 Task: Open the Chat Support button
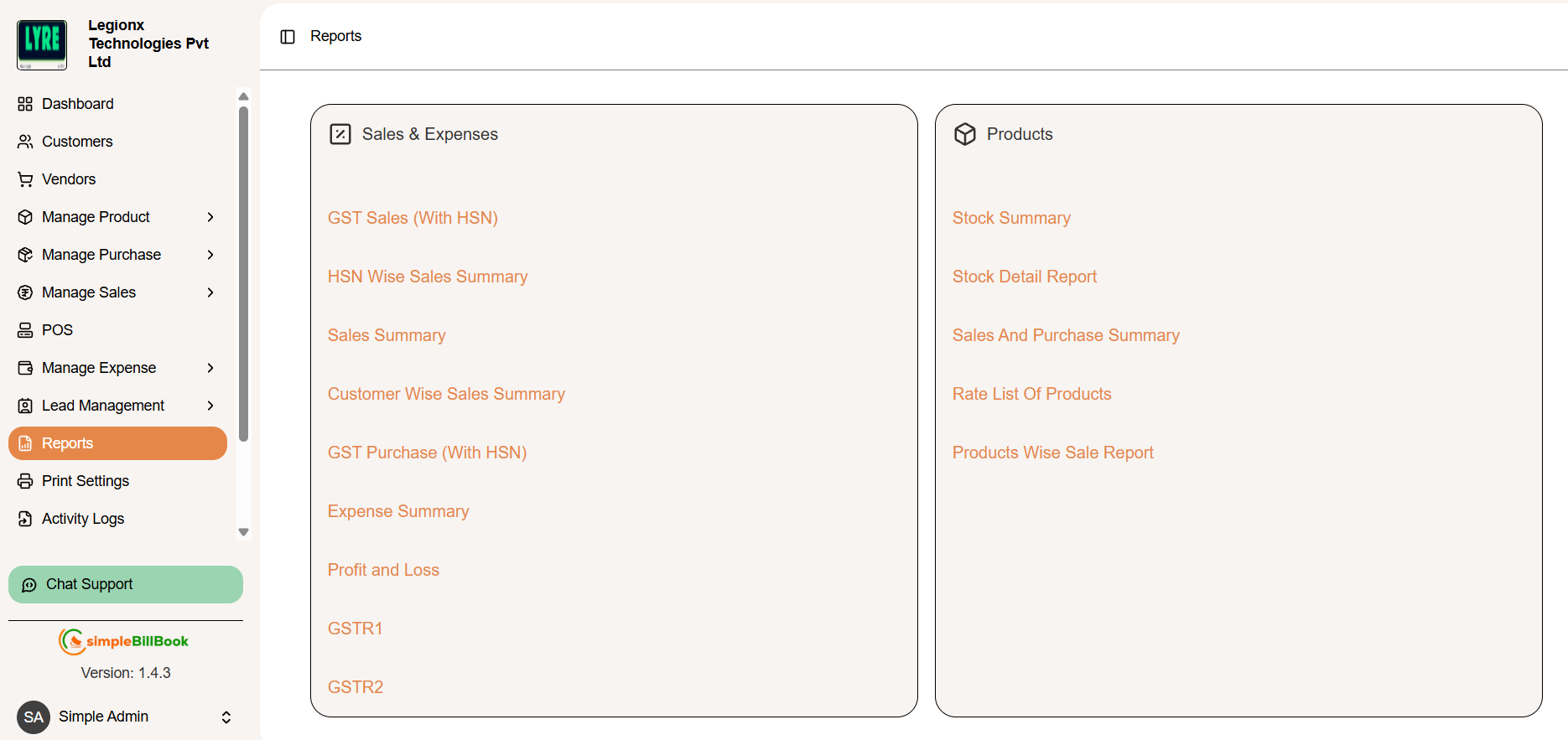126,585
